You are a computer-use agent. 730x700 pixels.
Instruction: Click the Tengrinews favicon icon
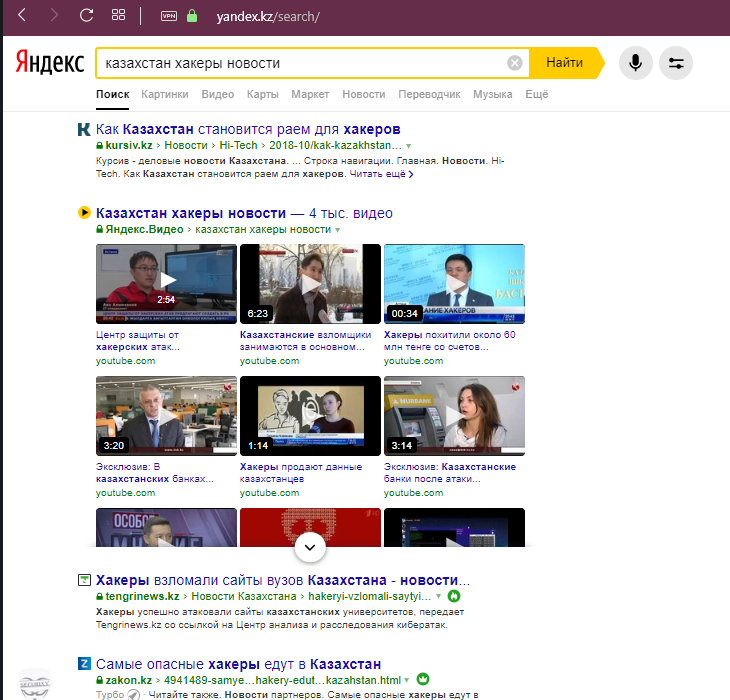tap(84, 580)
